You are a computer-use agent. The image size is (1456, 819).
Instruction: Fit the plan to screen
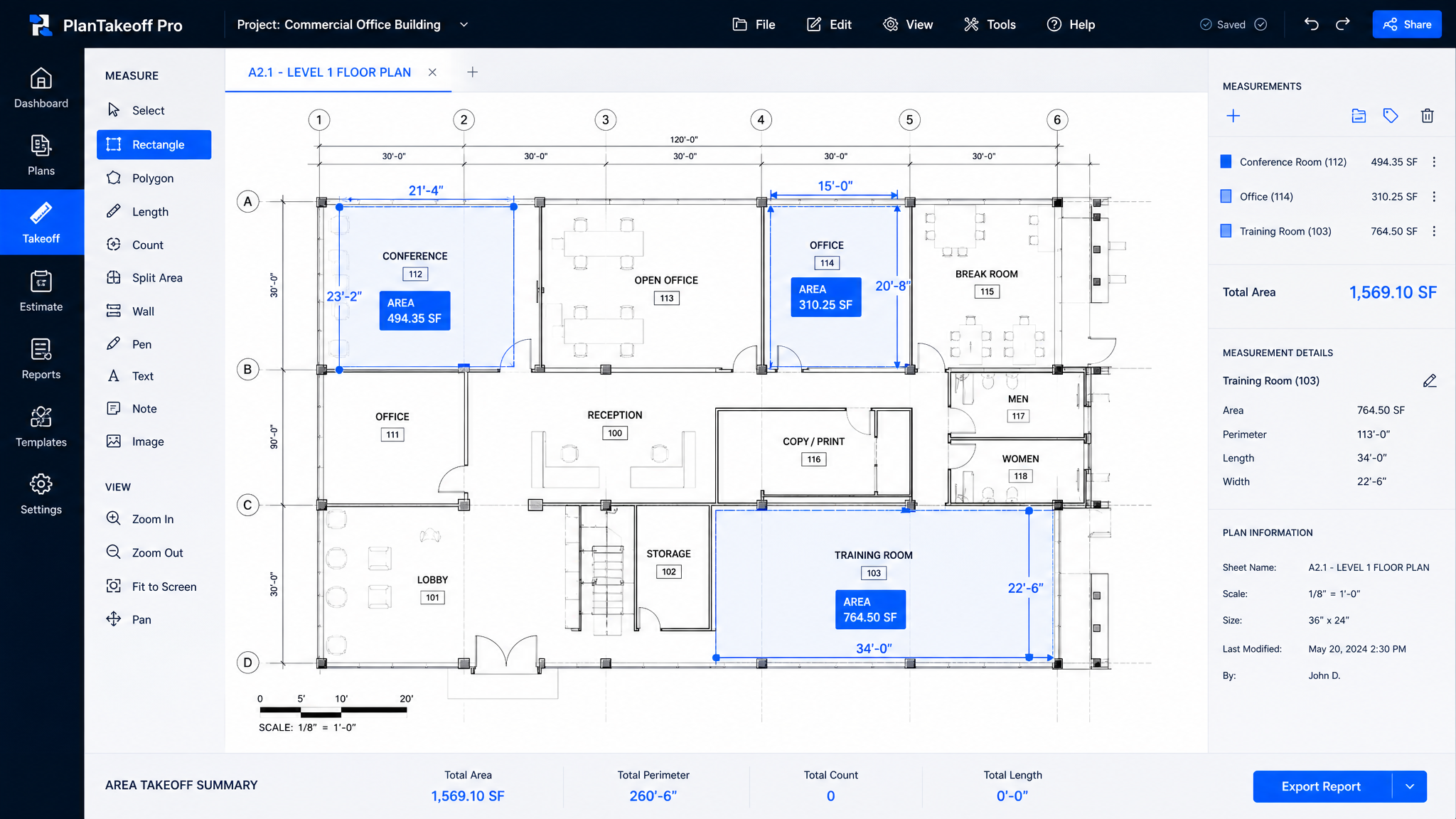tap(154, 587)
